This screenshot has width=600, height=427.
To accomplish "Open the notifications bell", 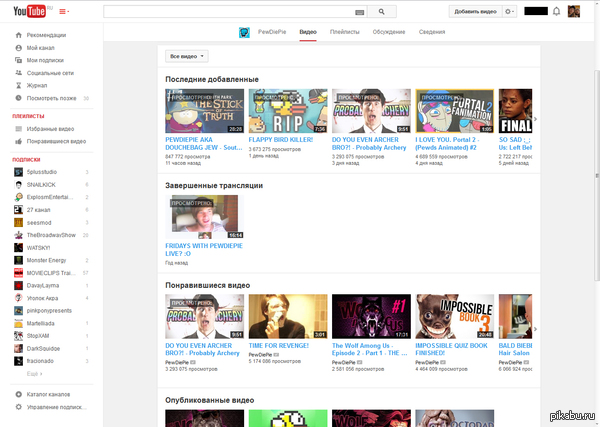I will coord(556,11).
